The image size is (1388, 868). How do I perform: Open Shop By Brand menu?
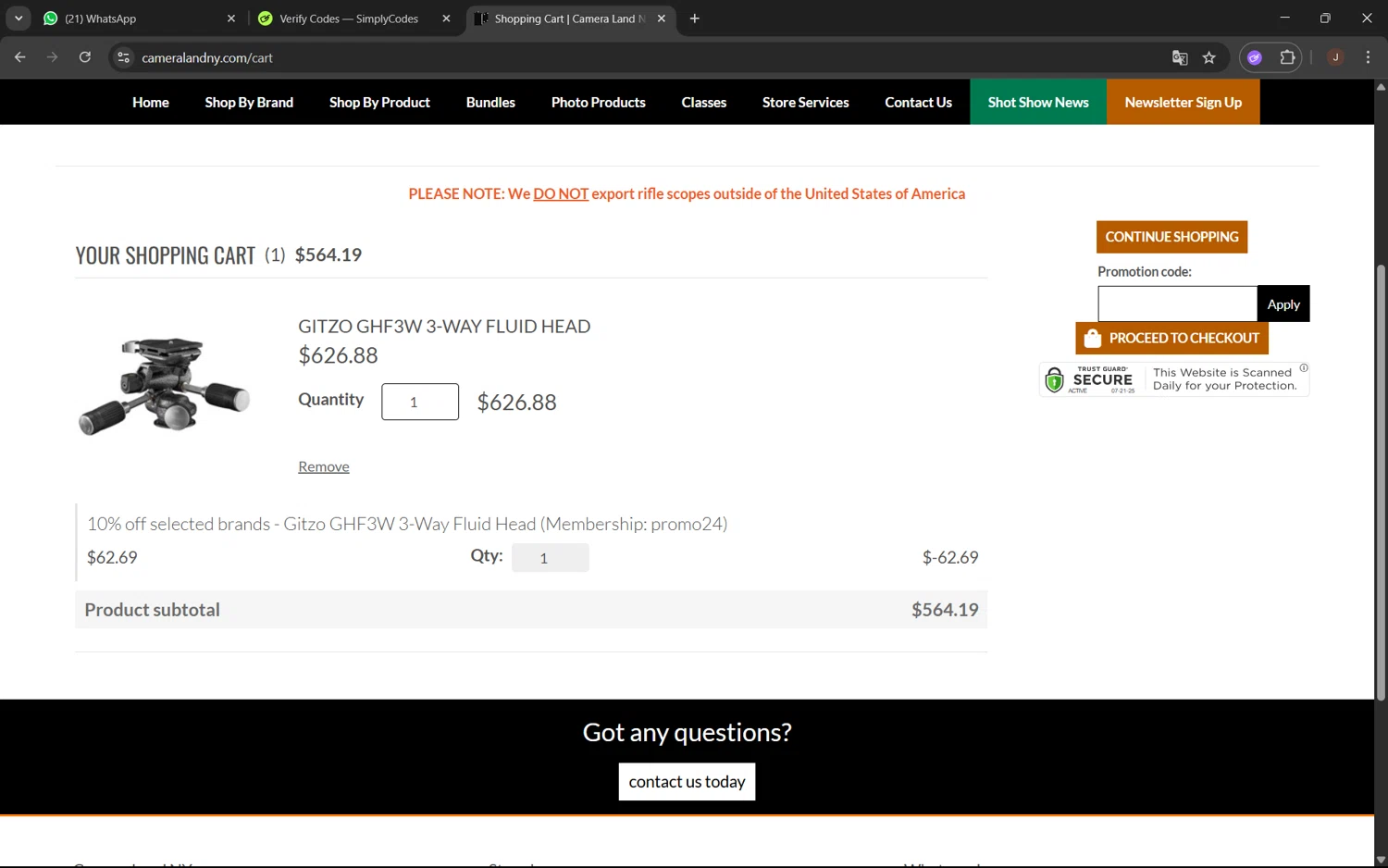249,102
